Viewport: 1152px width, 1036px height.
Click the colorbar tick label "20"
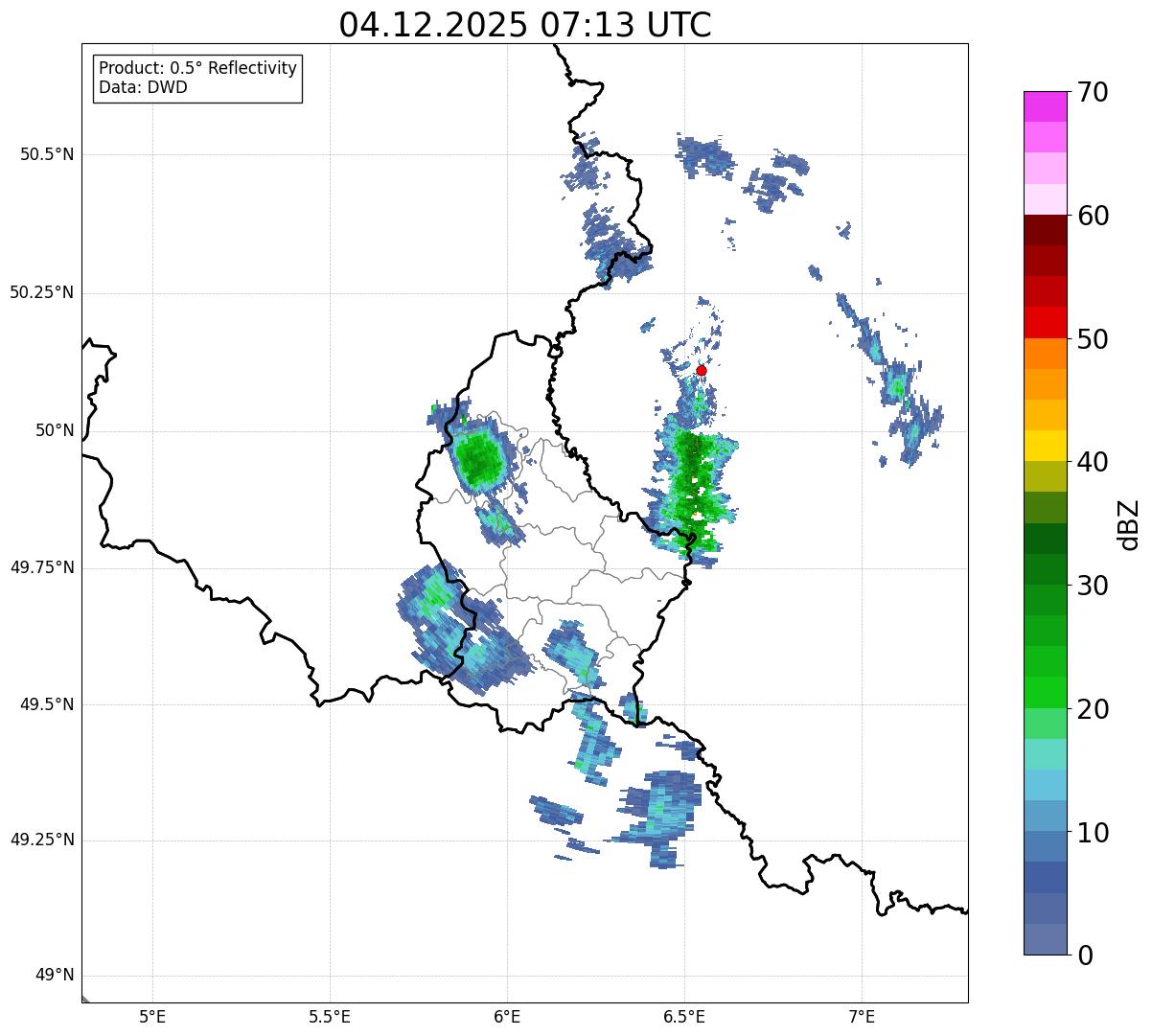click(1094, 709)
